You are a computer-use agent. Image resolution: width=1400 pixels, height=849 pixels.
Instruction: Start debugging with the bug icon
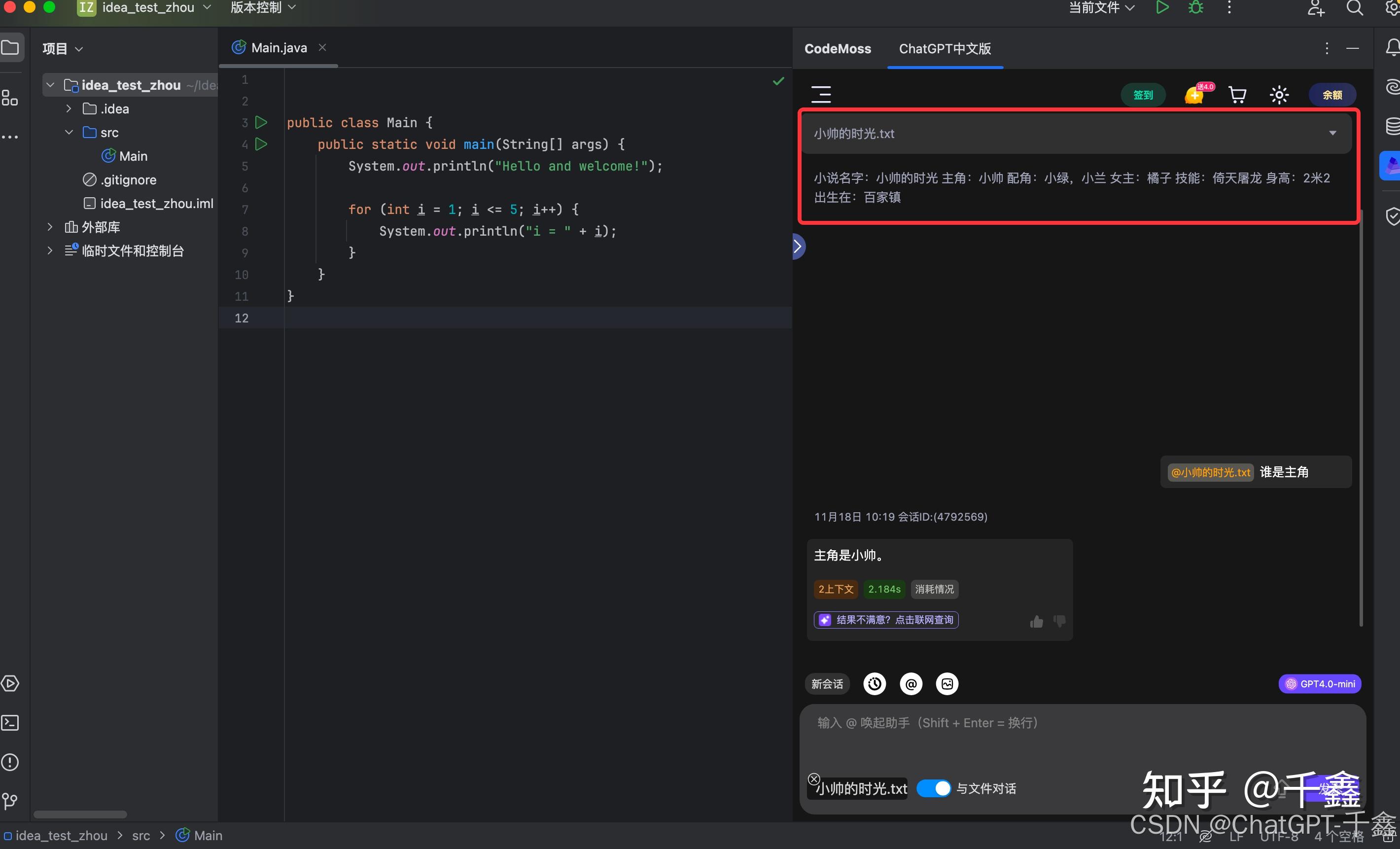click(x=1195, y=8)
